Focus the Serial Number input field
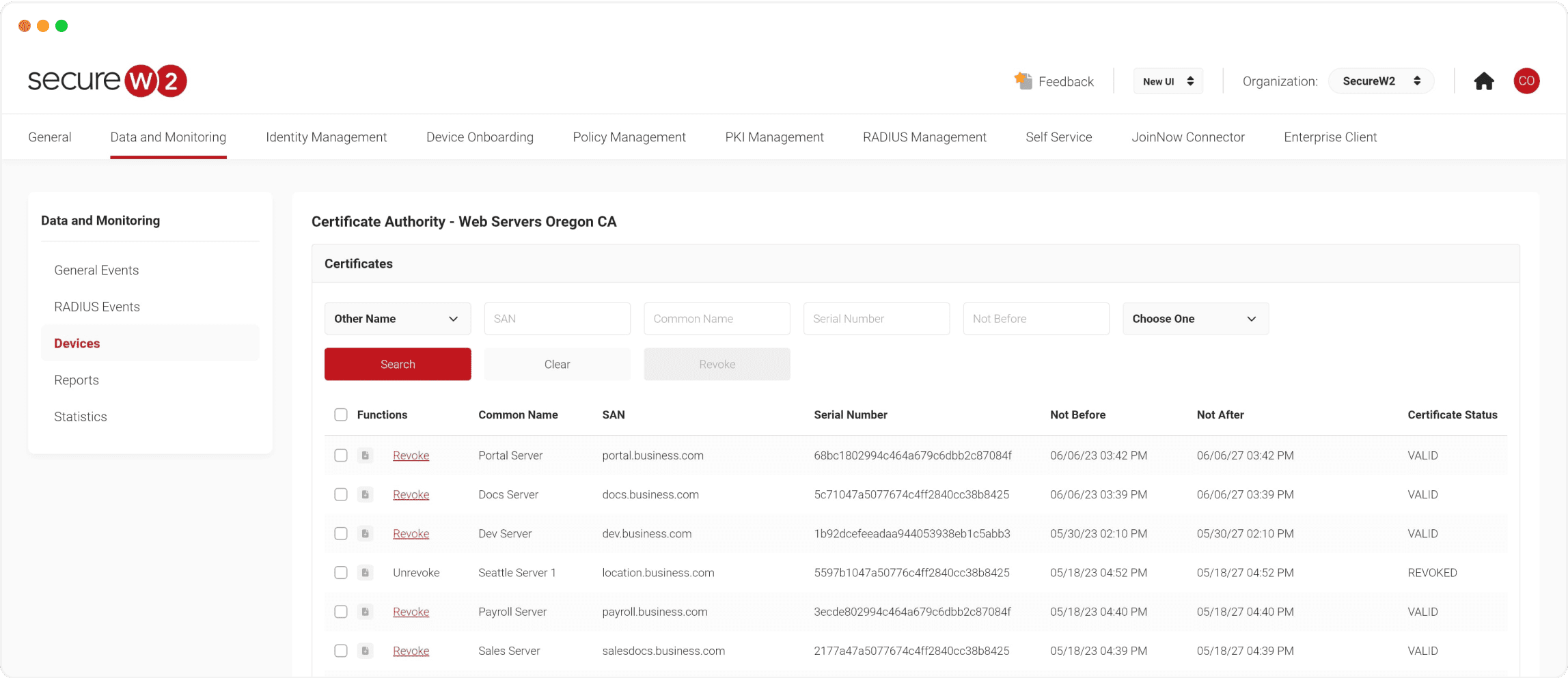This screenshot has width=1568, height=678. pyautogui.click(x=877, y=319)
